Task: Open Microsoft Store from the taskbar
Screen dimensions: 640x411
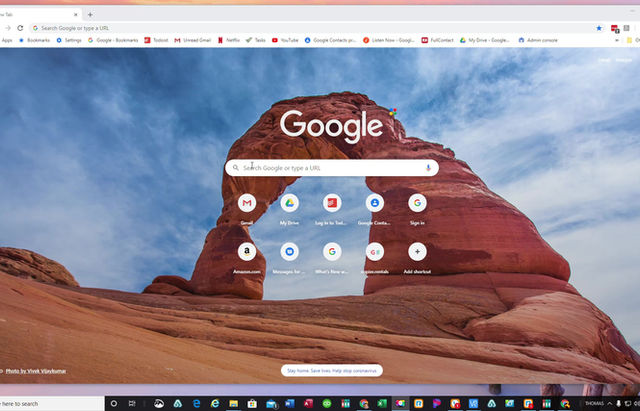Action: tap(252, 404)
